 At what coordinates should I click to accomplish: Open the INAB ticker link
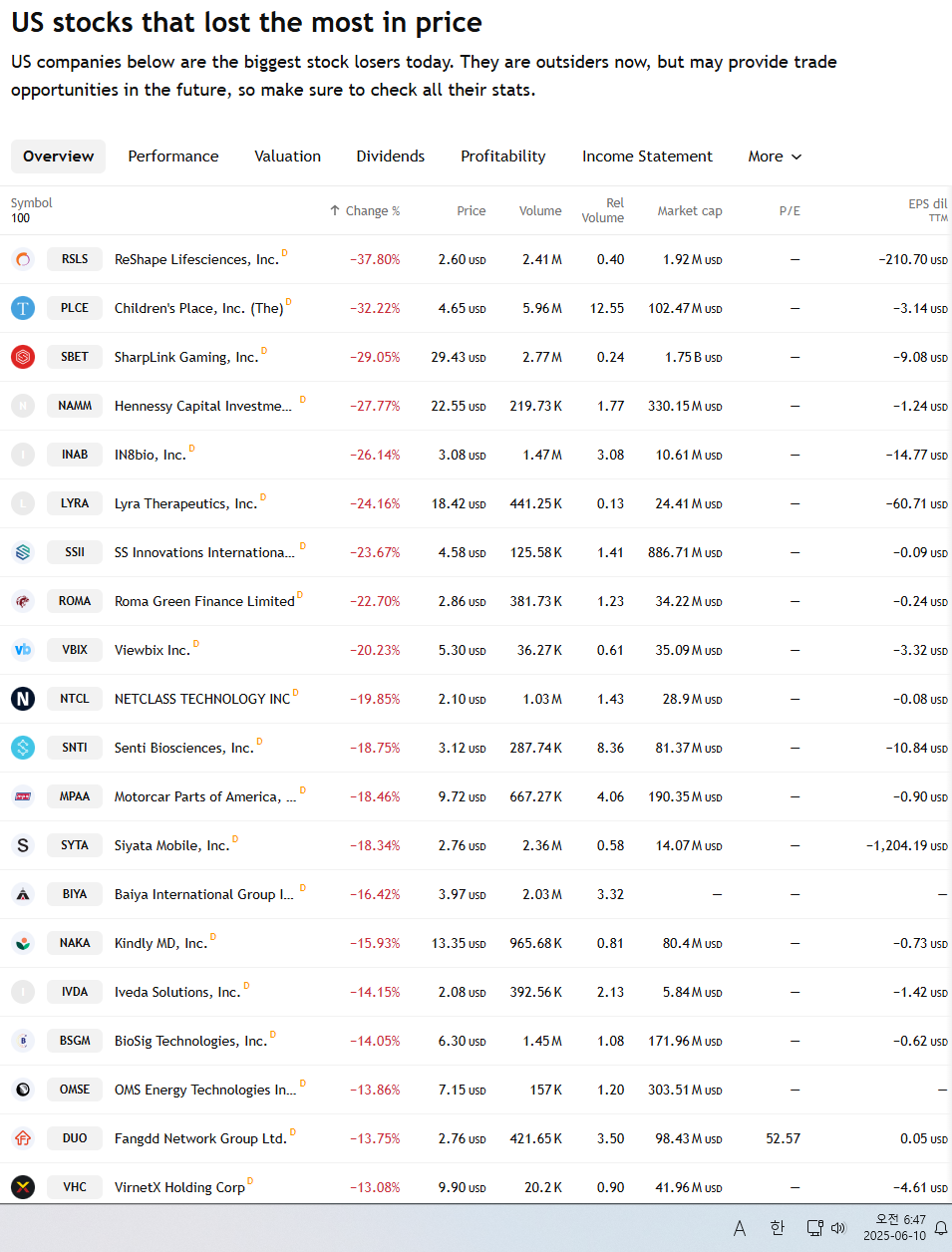[x=75, y=455]
